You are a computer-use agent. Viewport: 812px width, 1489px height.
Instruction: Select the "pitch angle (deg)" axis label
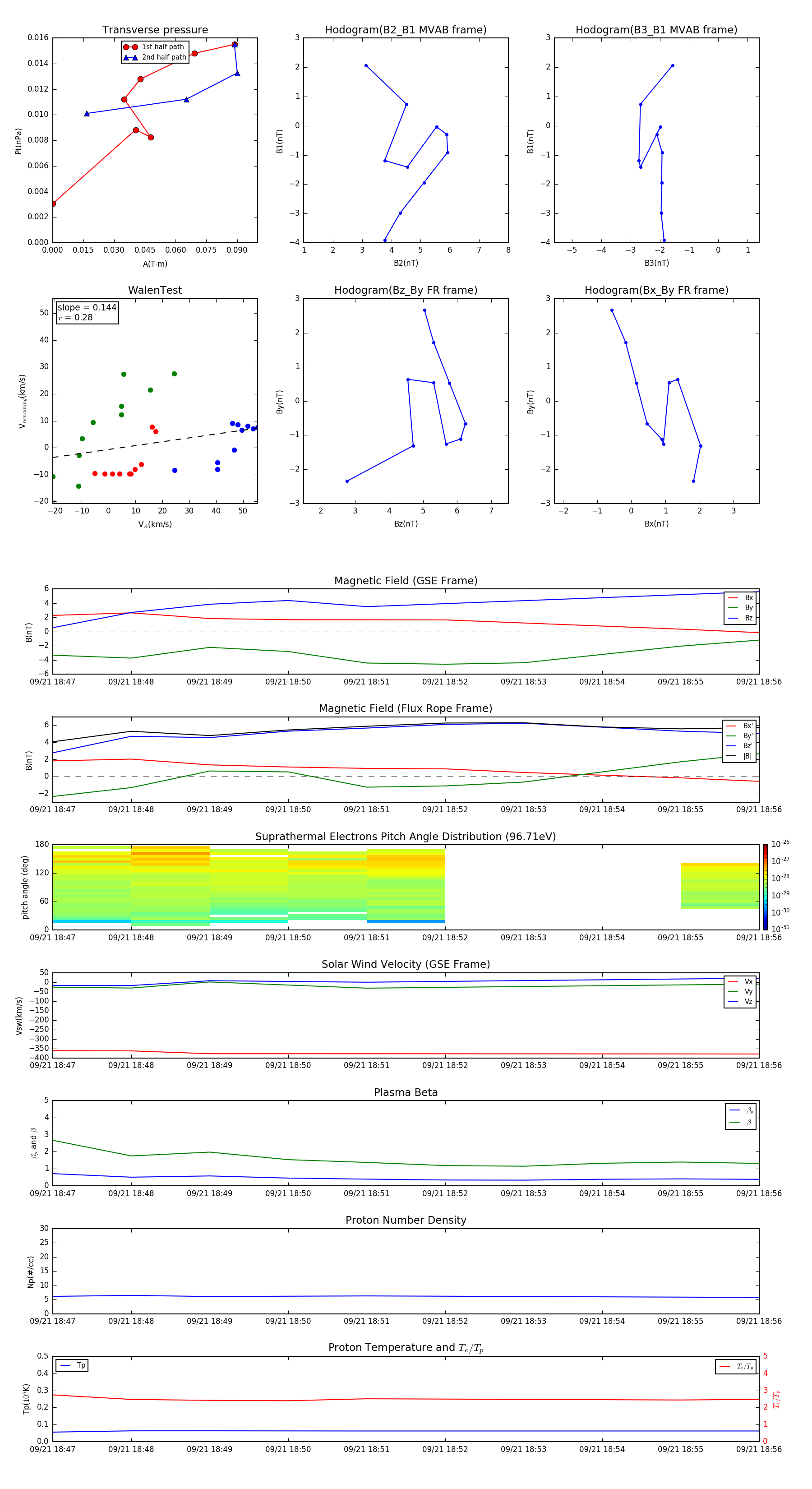[25, 887]
